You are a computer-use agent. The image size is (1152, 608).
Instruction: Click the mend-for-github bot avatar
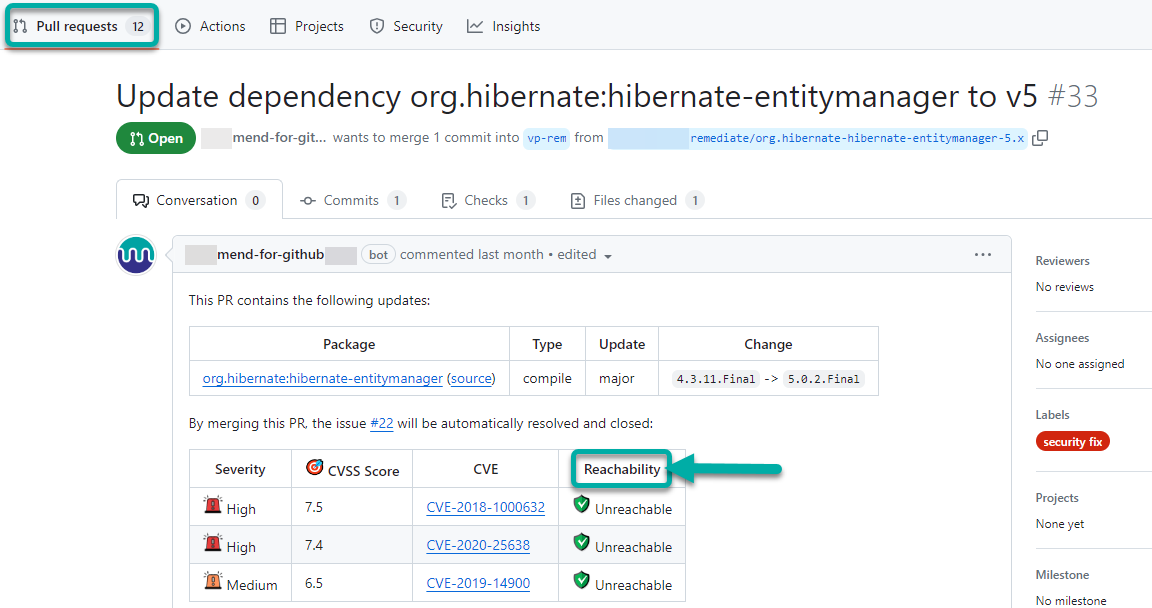[x=136, y=255]
